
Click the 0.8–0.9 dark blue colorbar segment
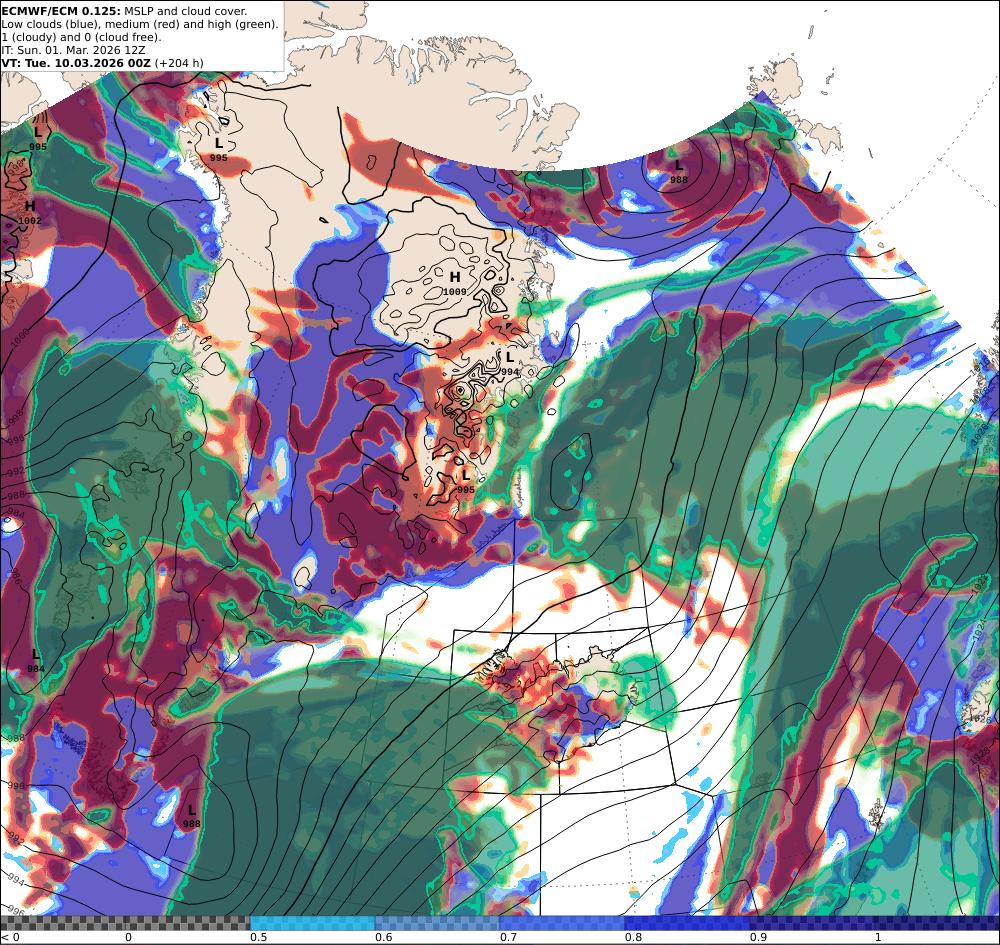pos(687,923)
